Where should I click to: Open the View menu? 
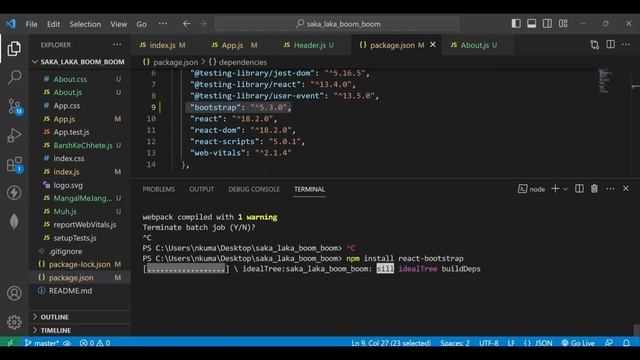click(118, 24)
